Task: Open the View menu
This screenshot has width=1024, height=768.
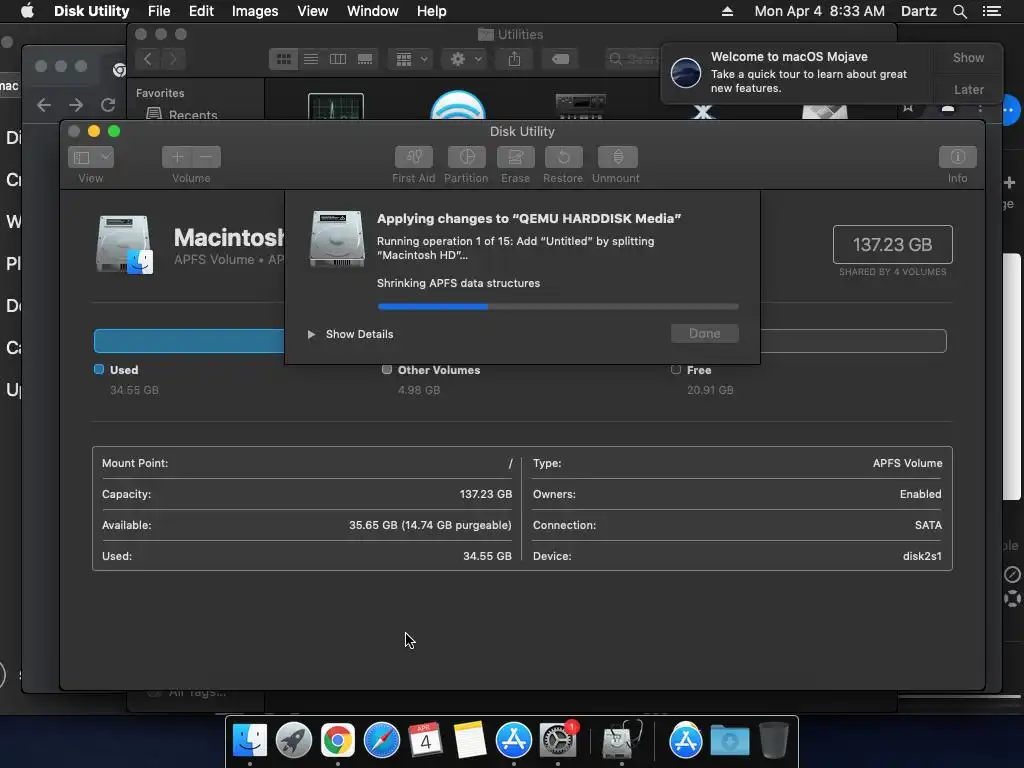Action: click(312, 11)
